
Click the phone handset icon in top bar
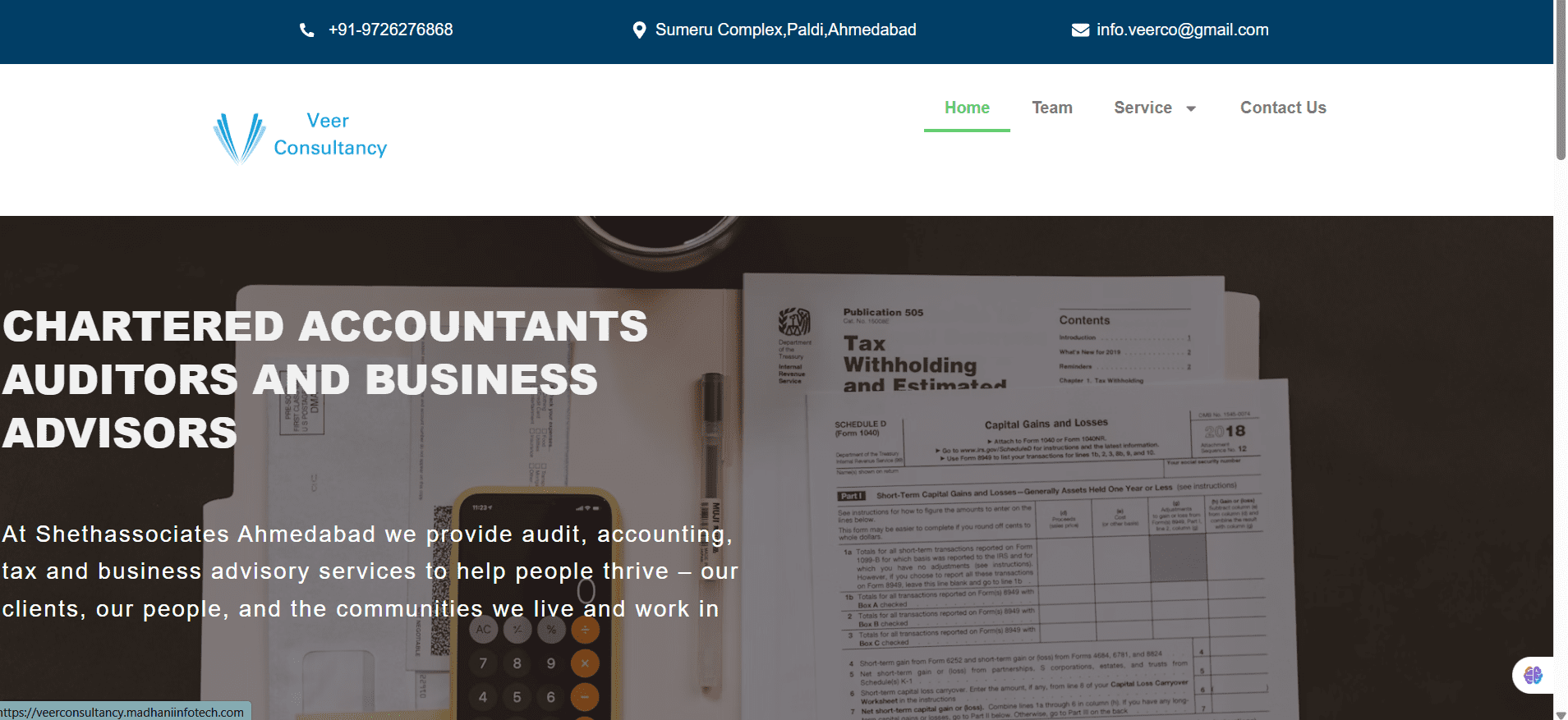tap(306, 30)
